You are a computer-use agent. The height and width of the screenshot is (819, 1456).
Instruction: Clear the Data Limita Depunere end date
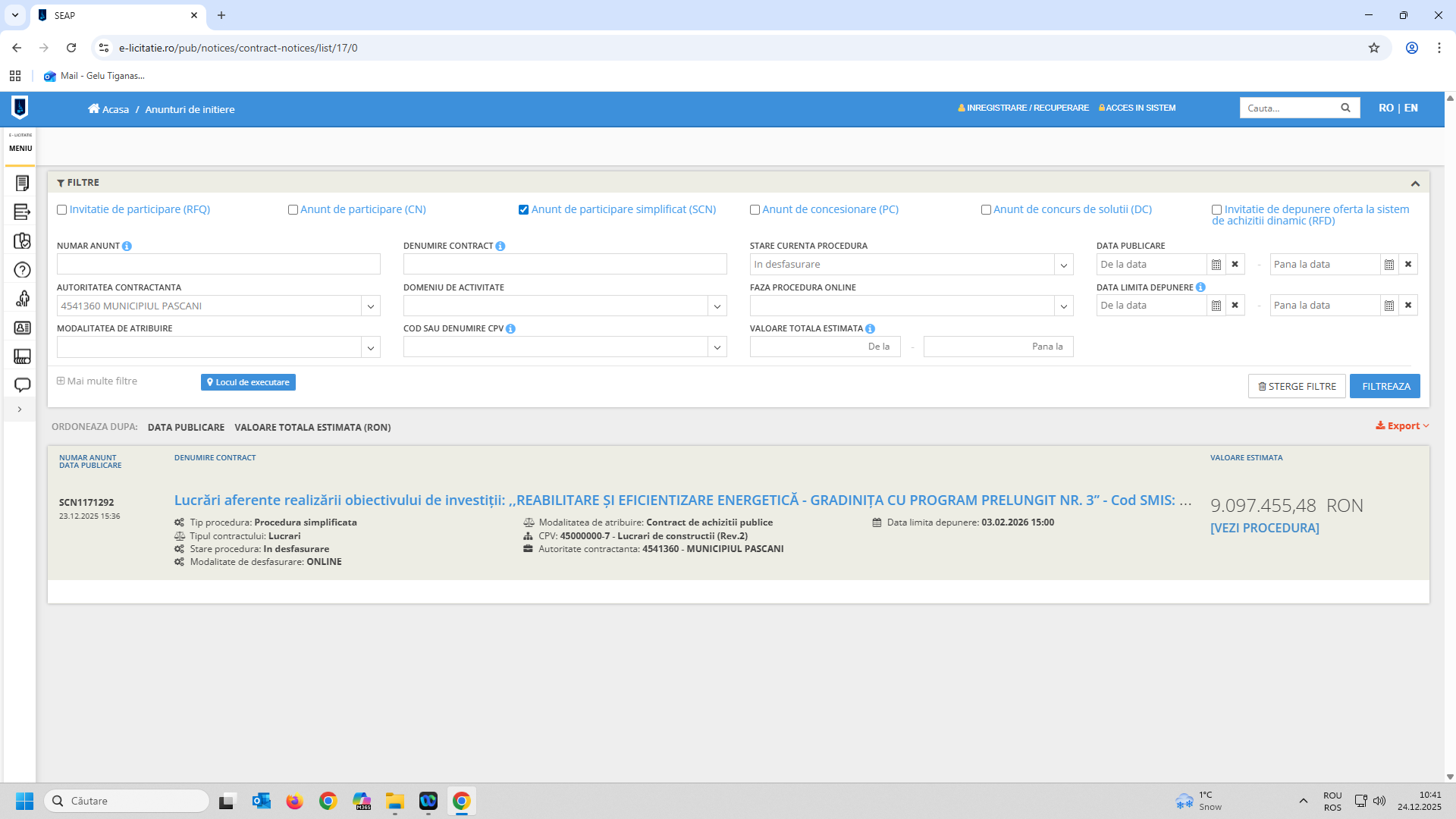(x=1408, y=306)
